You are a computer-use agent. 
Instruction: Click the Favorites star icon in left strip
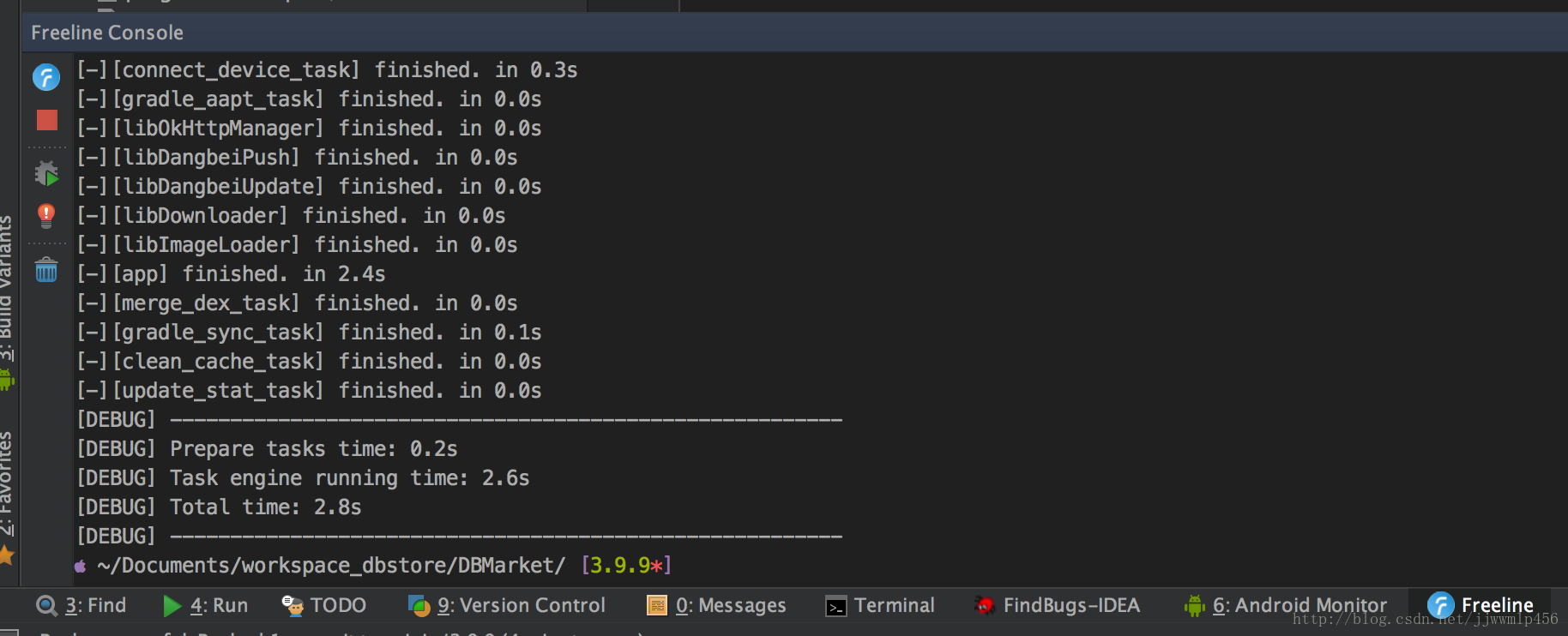tap(7, 555)
